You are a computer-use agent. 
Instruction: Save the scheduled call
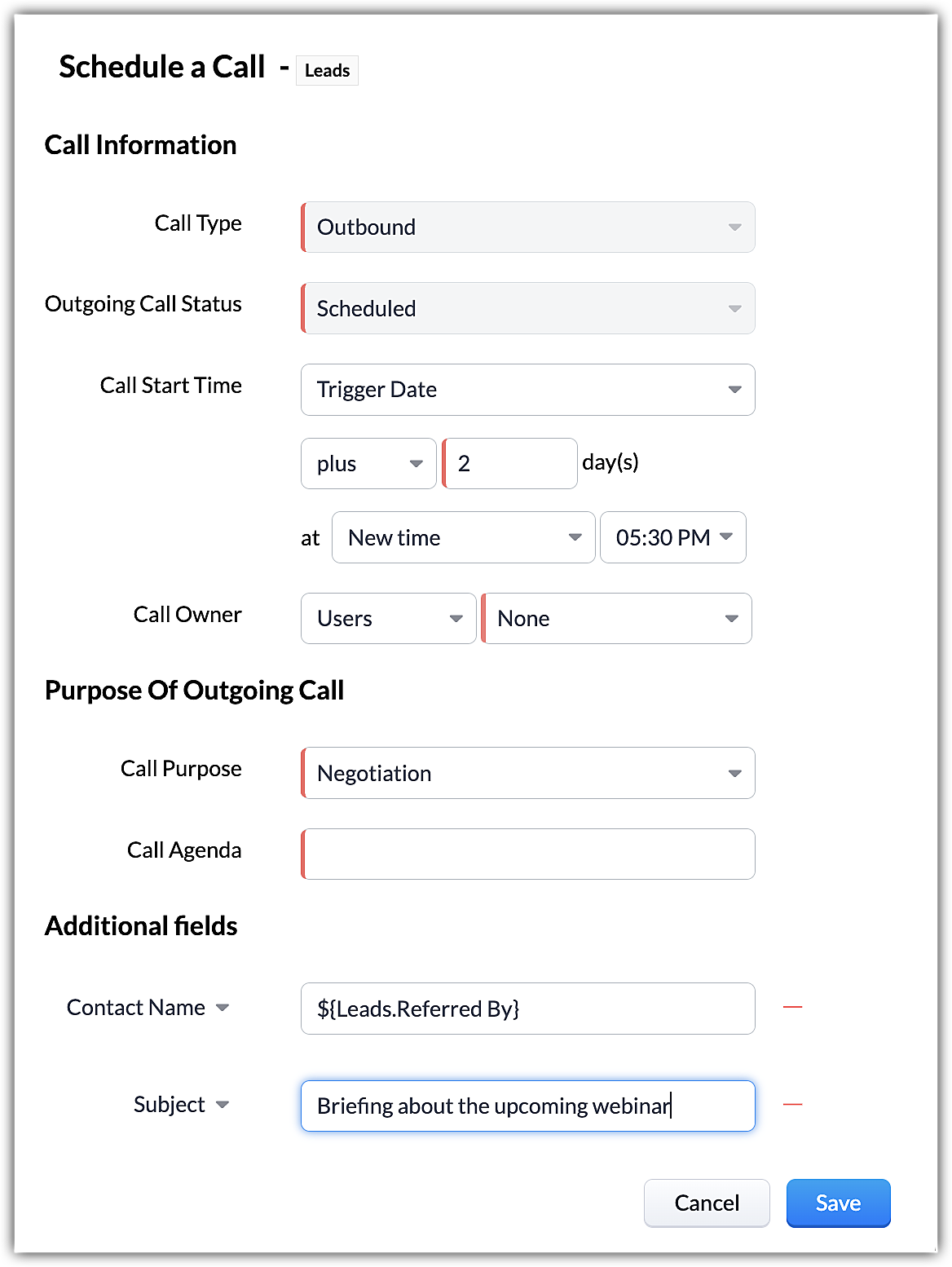[838, 1203]
